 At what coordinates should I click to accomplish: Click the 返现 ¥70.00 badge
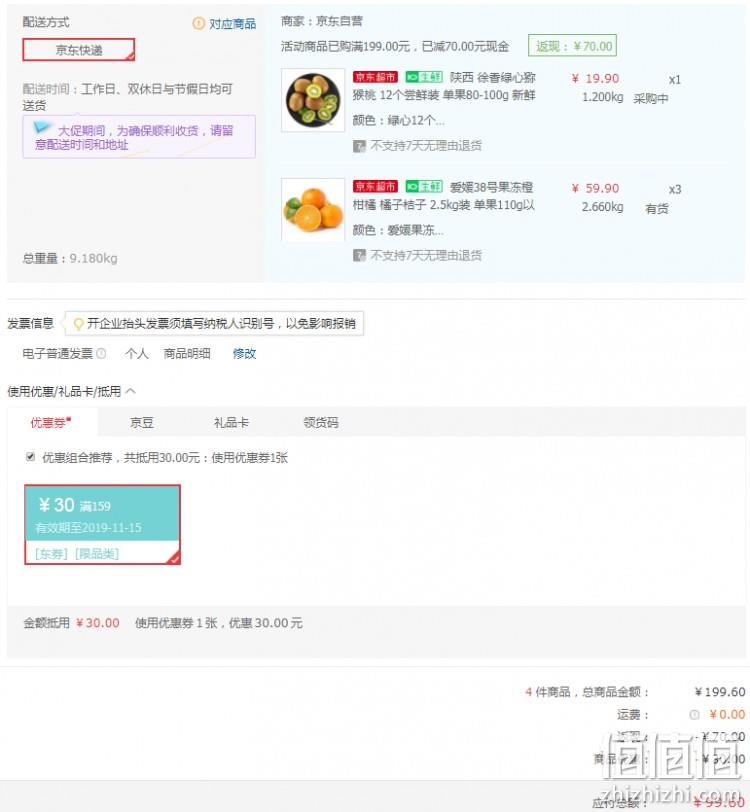tap(572, 46)
